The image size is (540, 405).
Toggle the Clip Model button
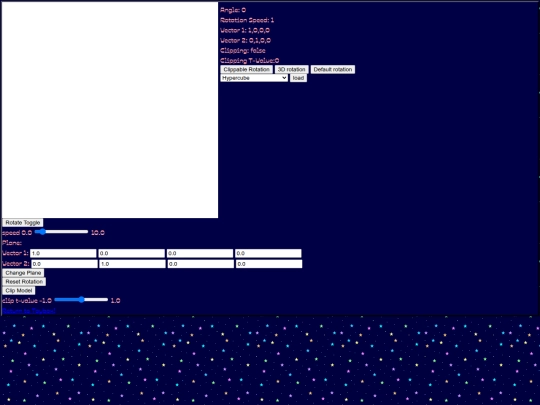pyautogui.click(x=19, y=291)
